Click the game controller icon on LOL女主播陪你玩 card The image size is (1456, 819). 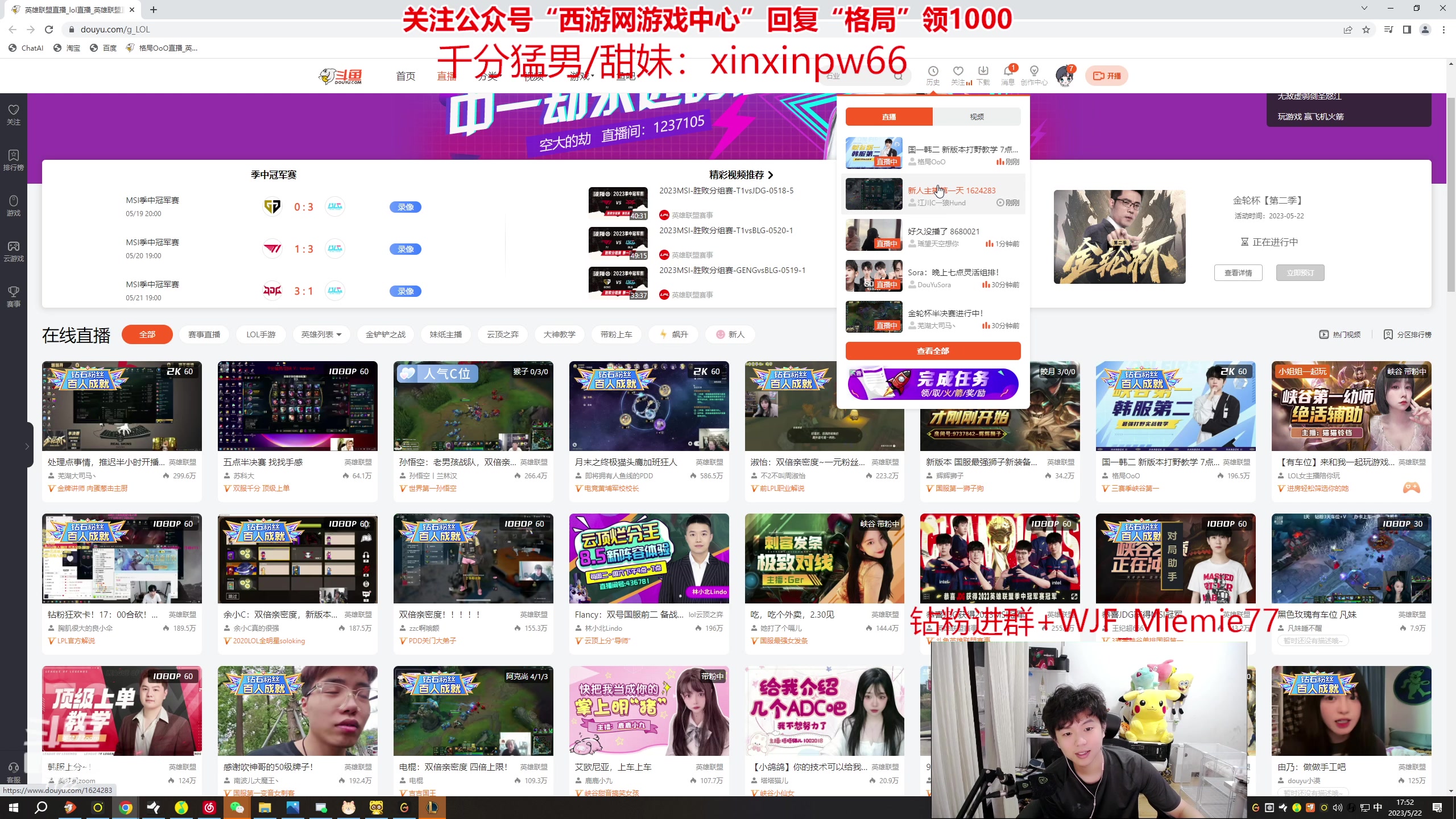pyautogui.click(x=1411, y=488)
